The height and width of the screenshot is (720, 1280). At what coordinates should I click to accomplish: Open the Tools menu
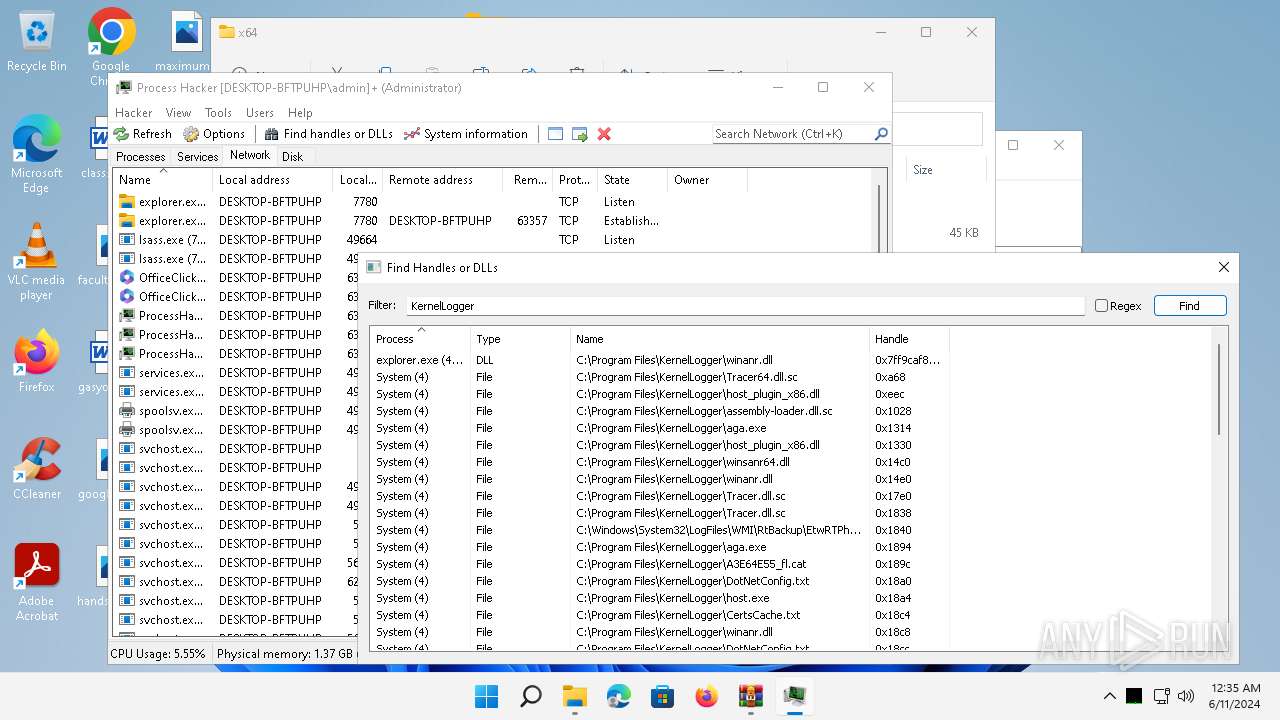(218, 113)
